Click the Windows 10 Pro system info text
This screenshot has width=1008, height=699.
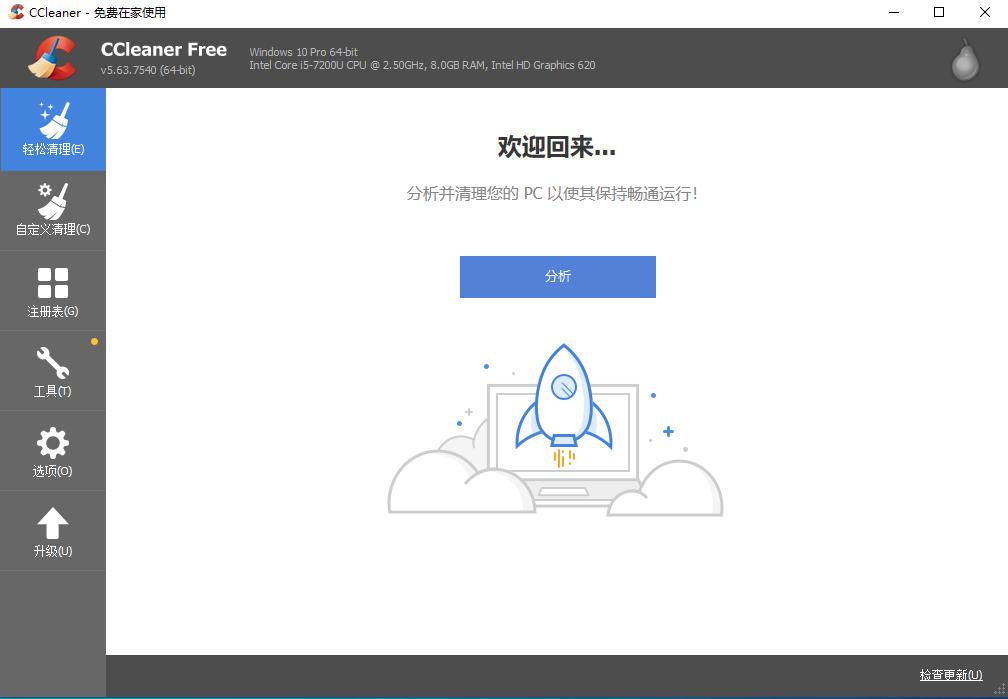pos(303,52)
